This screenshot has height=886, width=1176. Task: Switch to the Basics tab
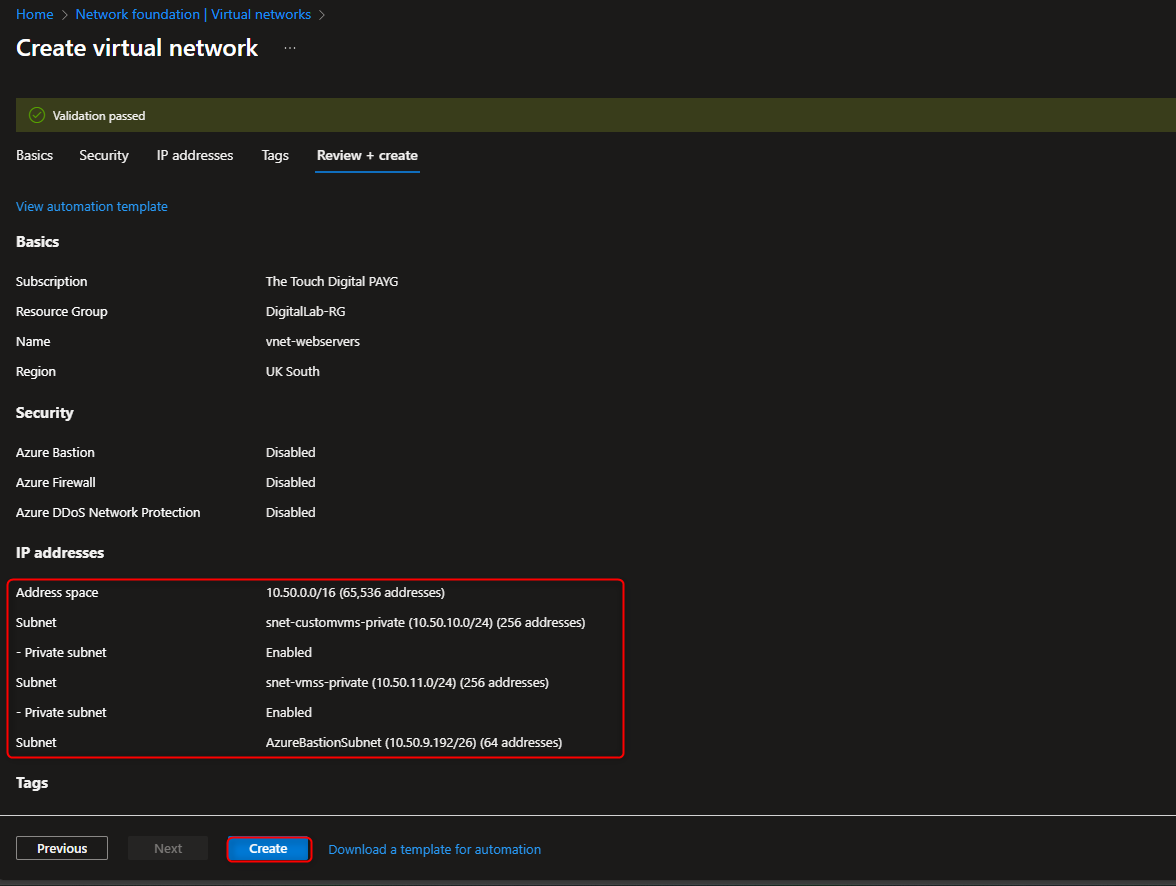(34, 155)
